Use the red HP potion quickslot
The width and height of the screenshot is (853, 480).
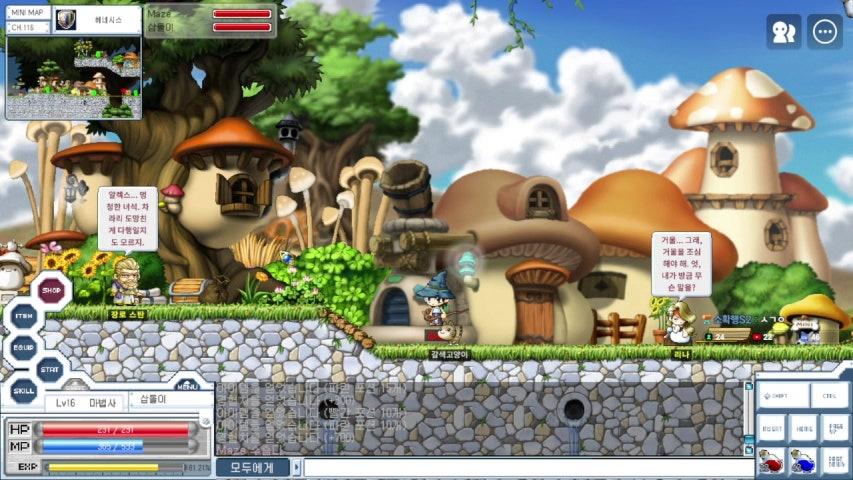(771, 462)
